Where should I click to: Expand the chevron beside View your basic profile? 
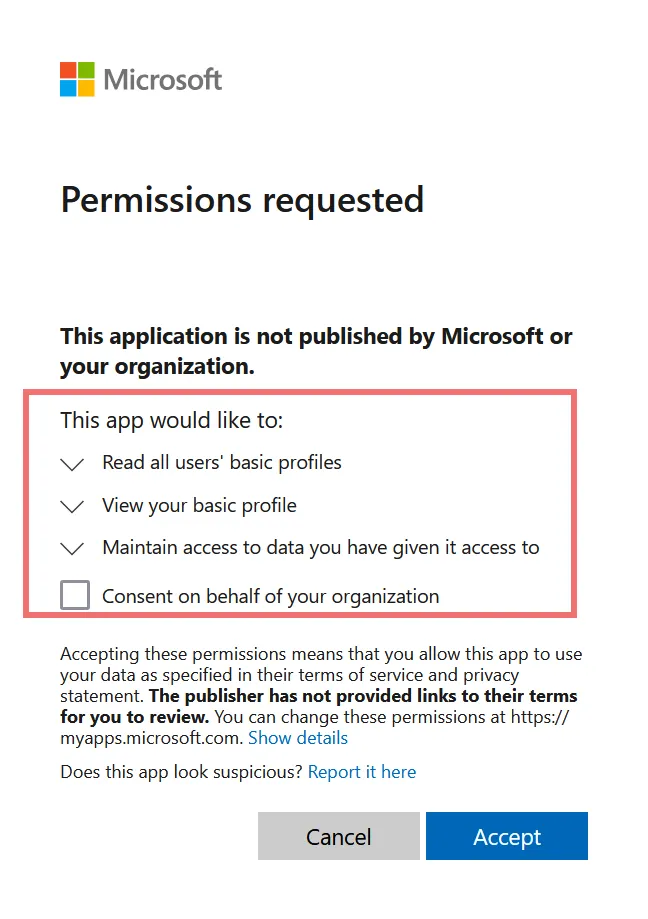pos(72,506)
